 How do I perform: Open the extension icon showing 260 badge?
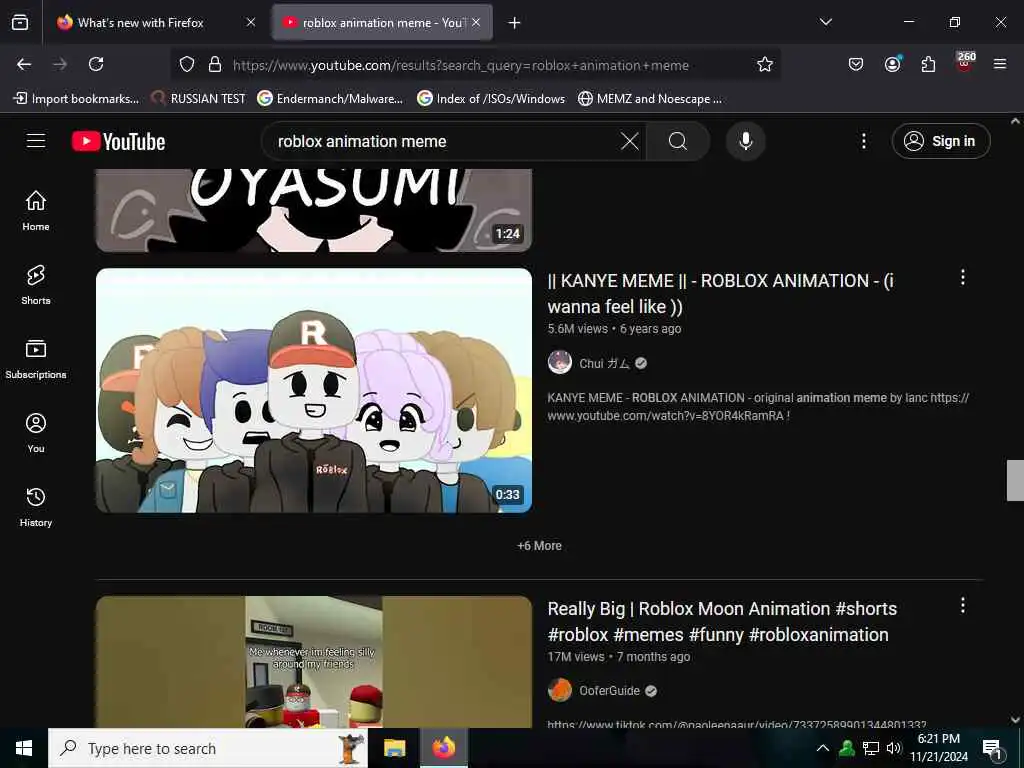(965, 63)
